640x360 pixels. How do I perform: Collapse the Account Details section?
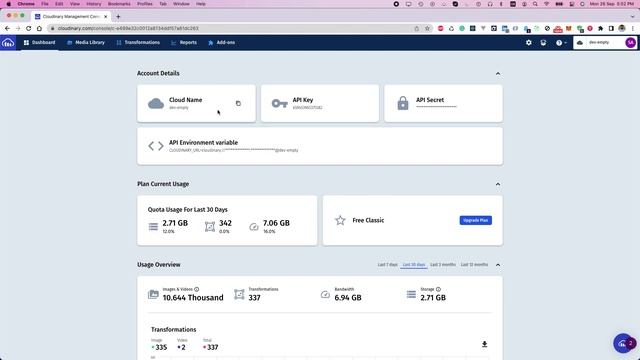pyautogui.click(x=498, y=73)
